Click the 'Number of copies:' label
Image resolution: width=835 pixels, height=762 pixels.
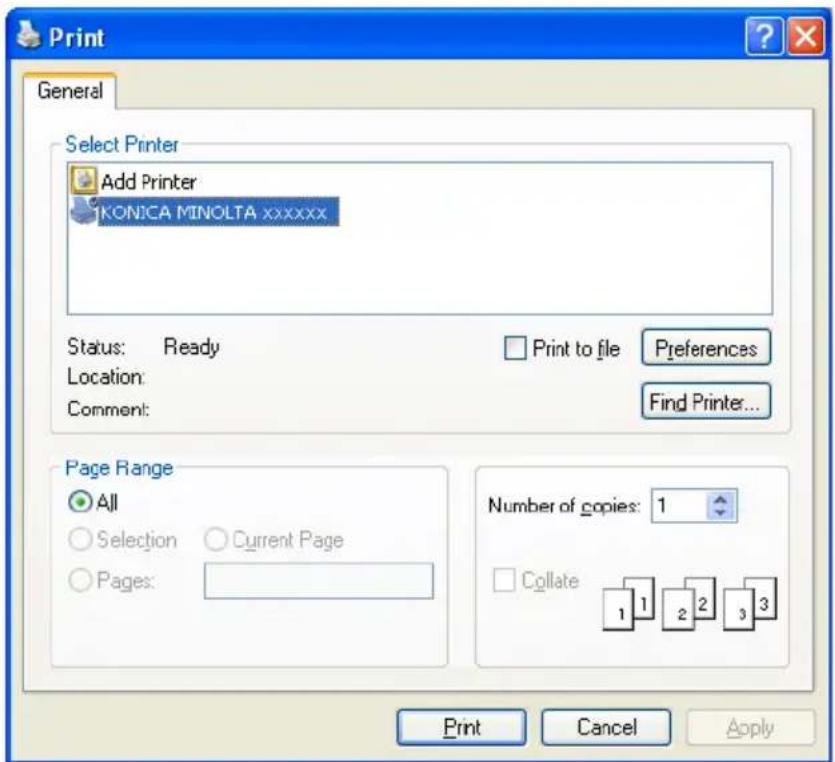point(563,506)
